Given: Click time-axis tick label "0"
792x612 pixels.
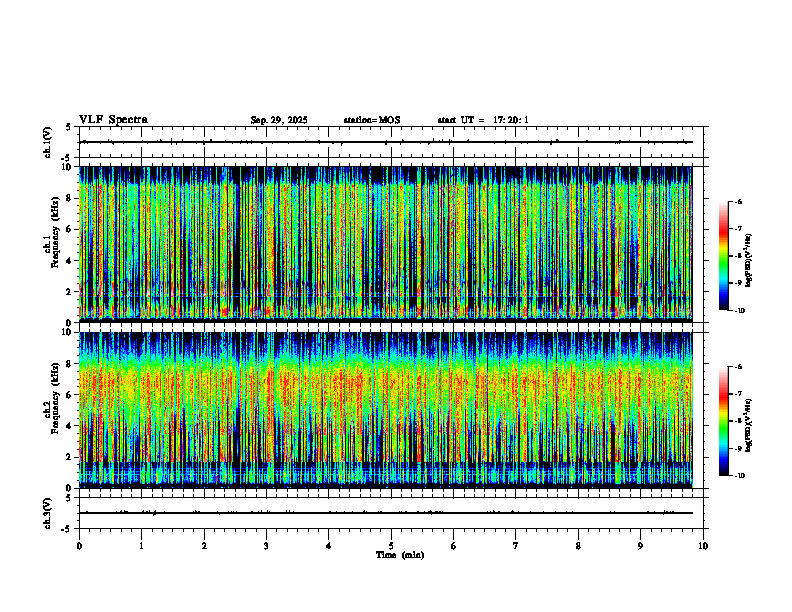Looking at the screenshot, I should (79, 546).
